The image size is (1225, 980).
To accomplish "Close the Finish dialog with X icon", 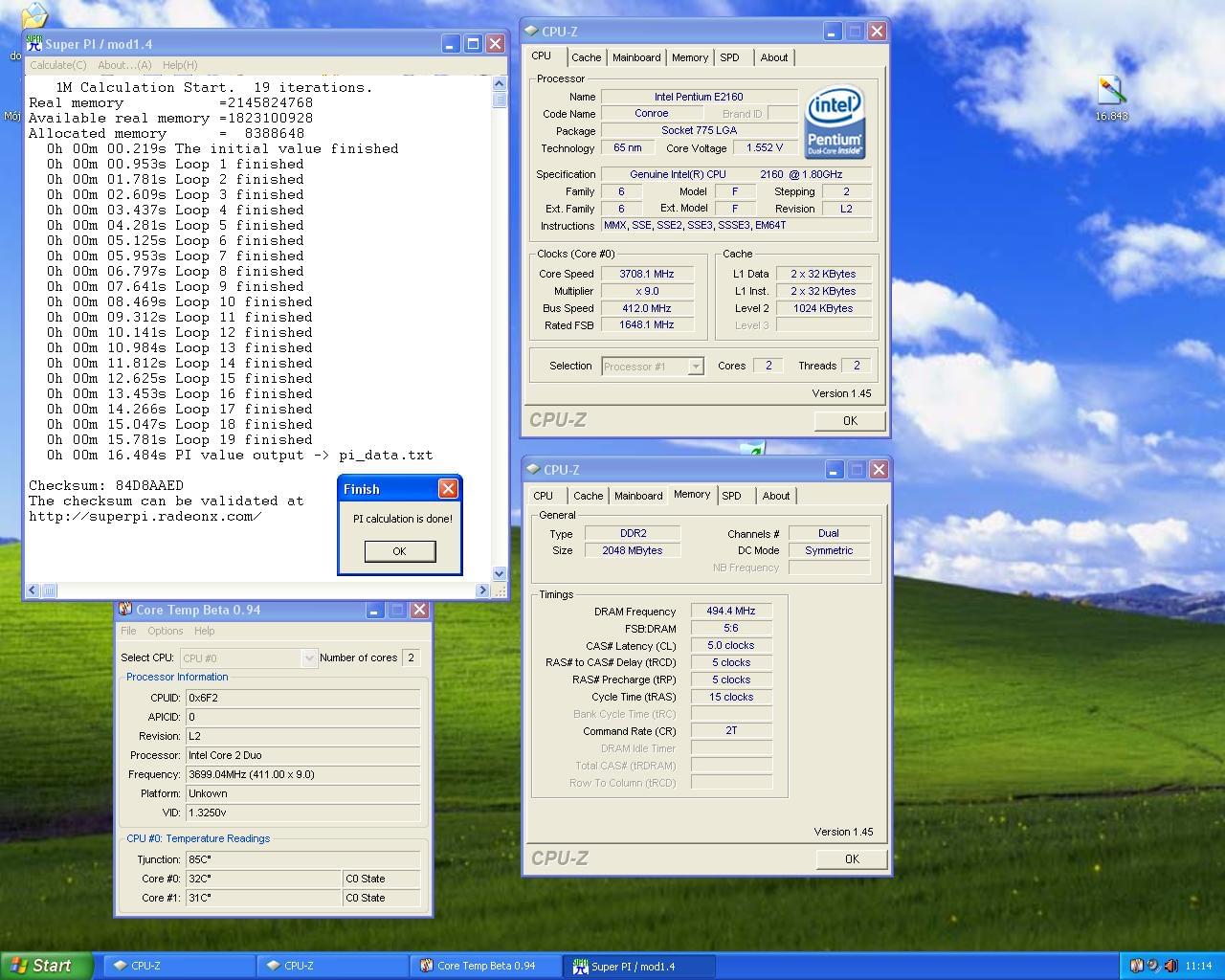I will tap(447, 489).
